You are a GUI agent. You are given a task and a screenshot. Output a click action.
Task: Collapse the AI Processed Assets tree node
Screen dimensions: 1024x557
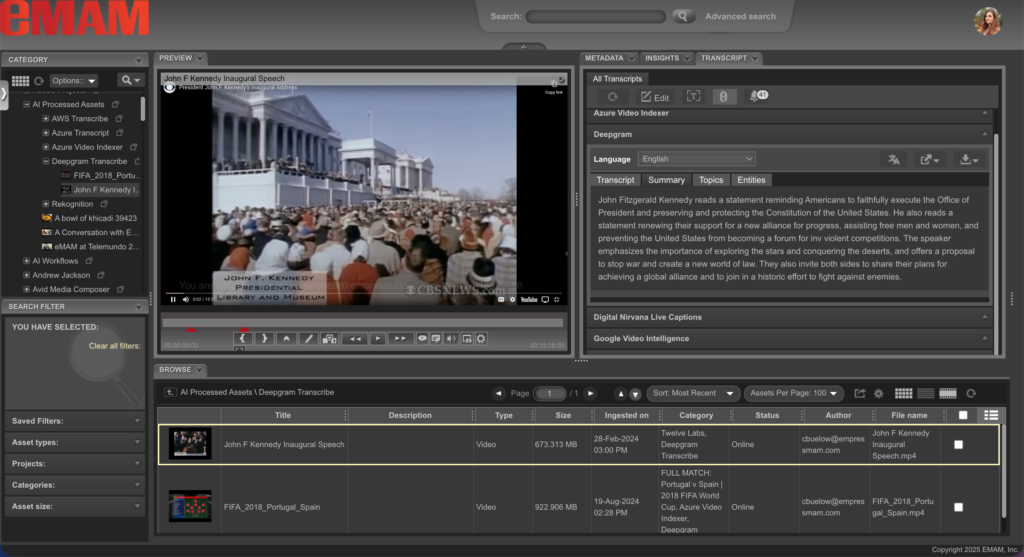point(26,104)
